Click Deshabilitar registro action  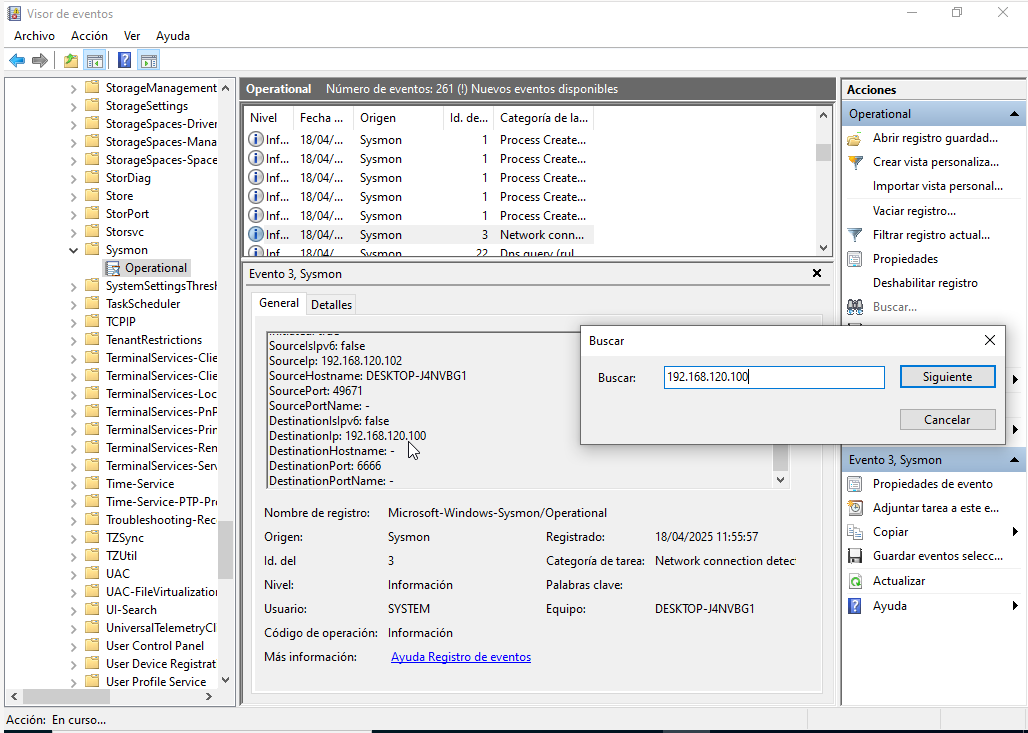click(925, 283)
